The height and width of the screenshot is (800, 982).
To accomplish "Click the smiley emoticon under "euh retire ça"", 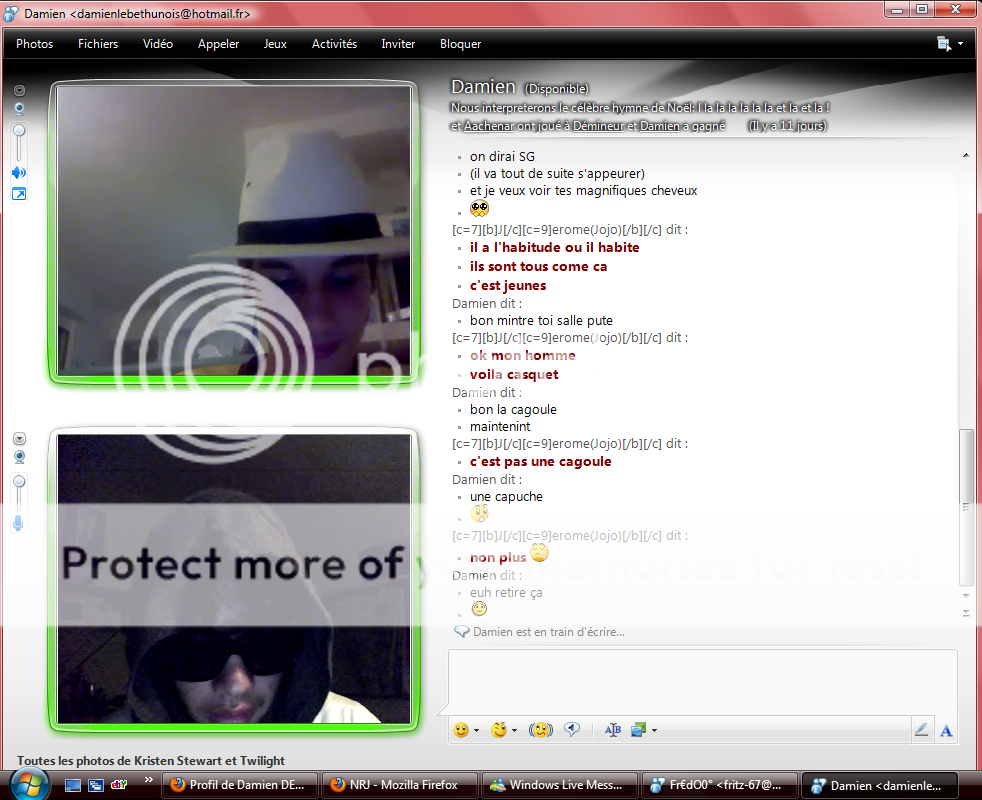I will pyautogui.click(x=479, y=609).
